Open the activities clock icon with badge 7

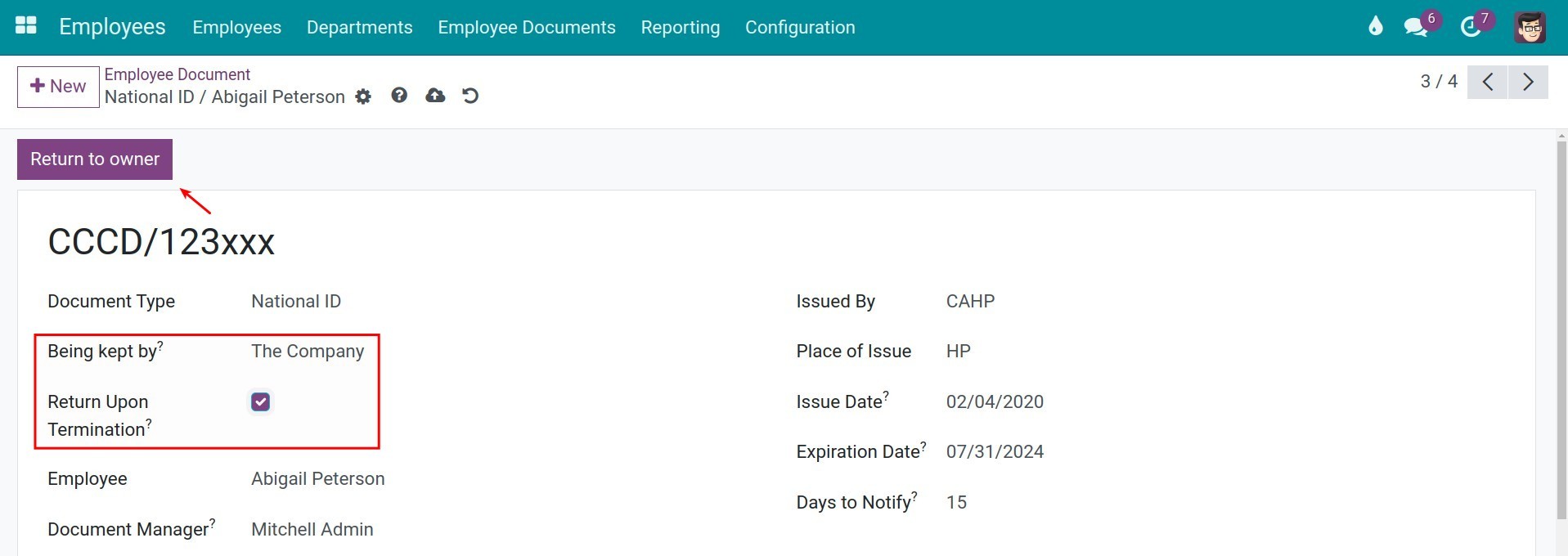[x=1471, y=27]
